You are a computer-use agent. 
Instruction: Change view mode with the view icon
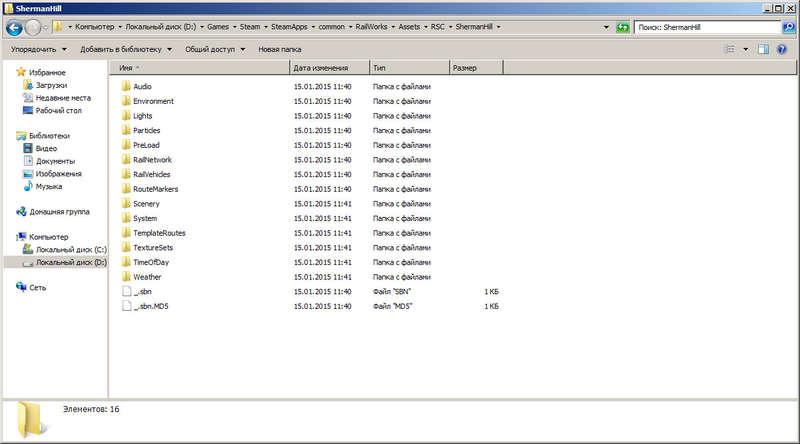pyautogui.click(x=730, y=50)
